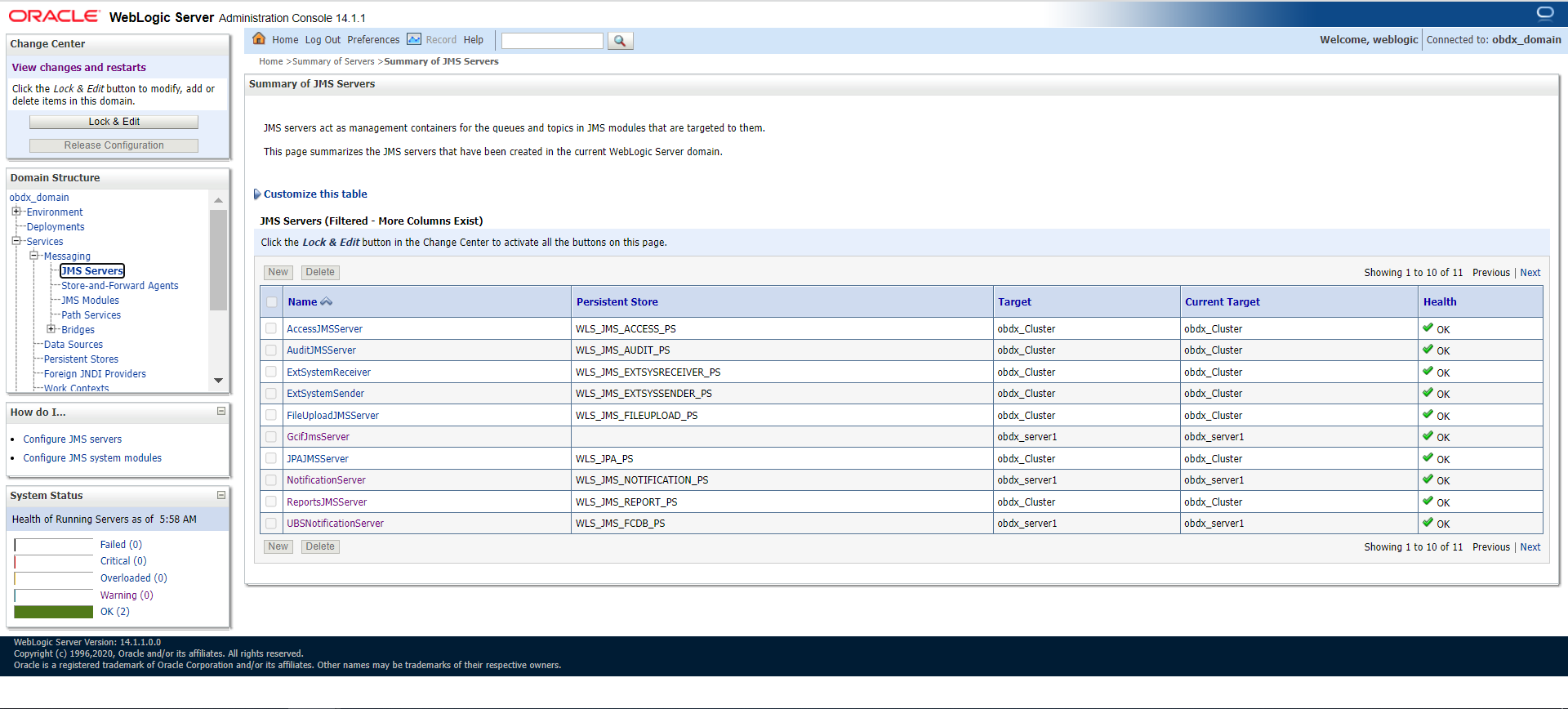Screen dimensions: 1568x709
Task: Click the Oracle logo at top
Action: pyautogui.click(x=54, y=16)
